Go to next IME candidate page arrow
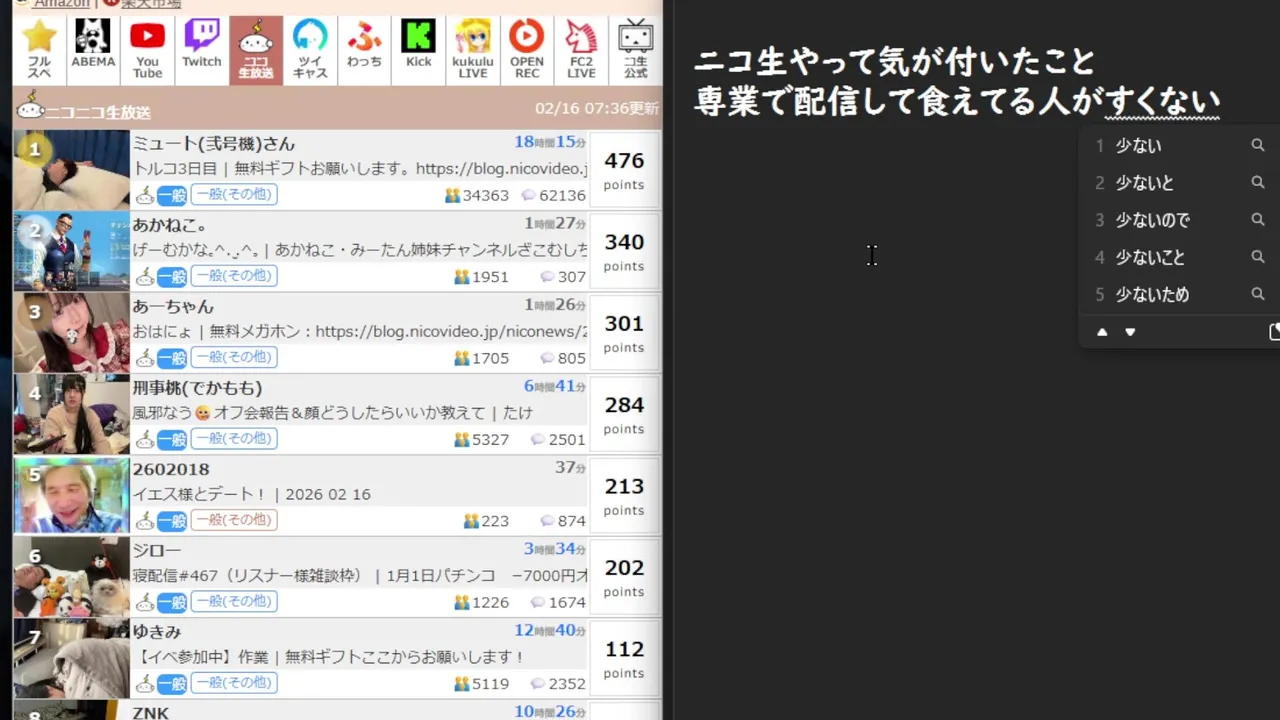This screenshot has width=1280, height=720. [1130, 332]
